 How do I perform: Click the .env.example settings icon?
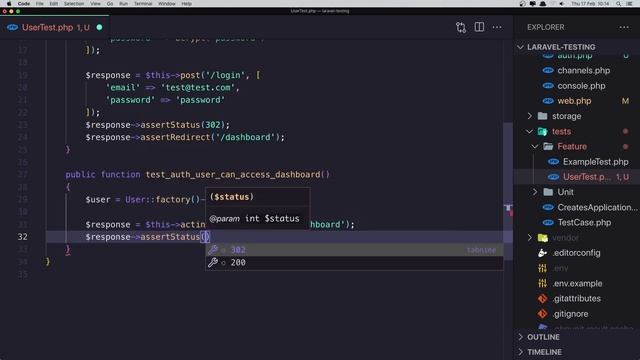point(542,283)
